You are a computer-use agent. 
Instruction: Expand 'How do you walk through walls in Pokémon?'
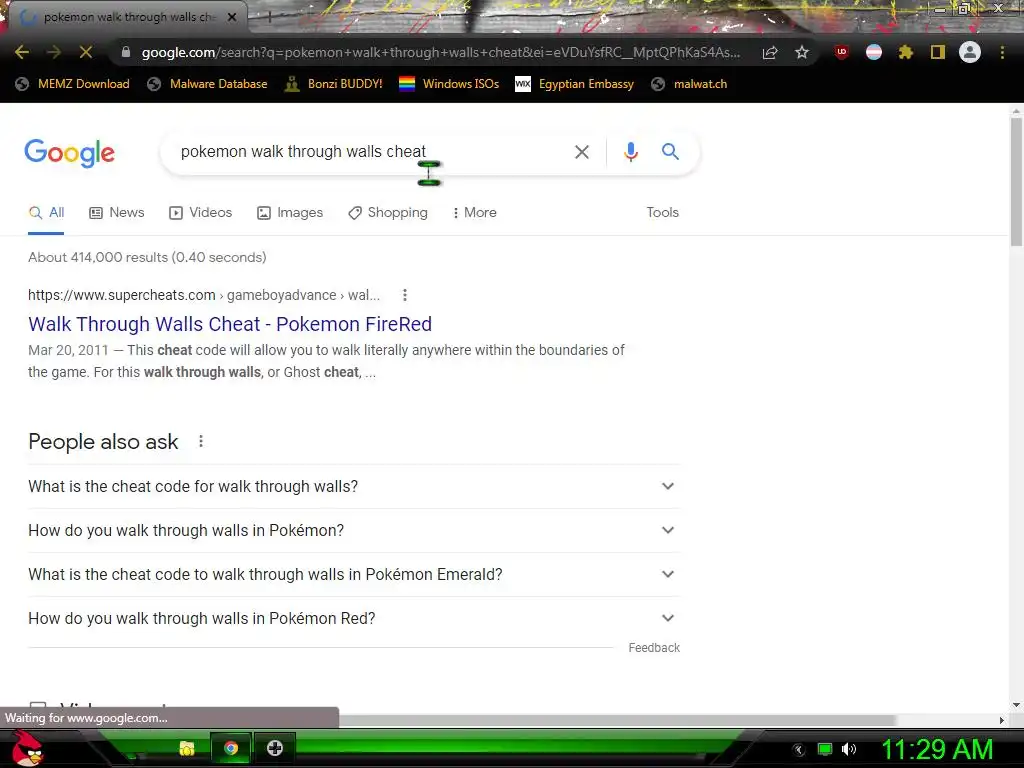tap(353, 530)
